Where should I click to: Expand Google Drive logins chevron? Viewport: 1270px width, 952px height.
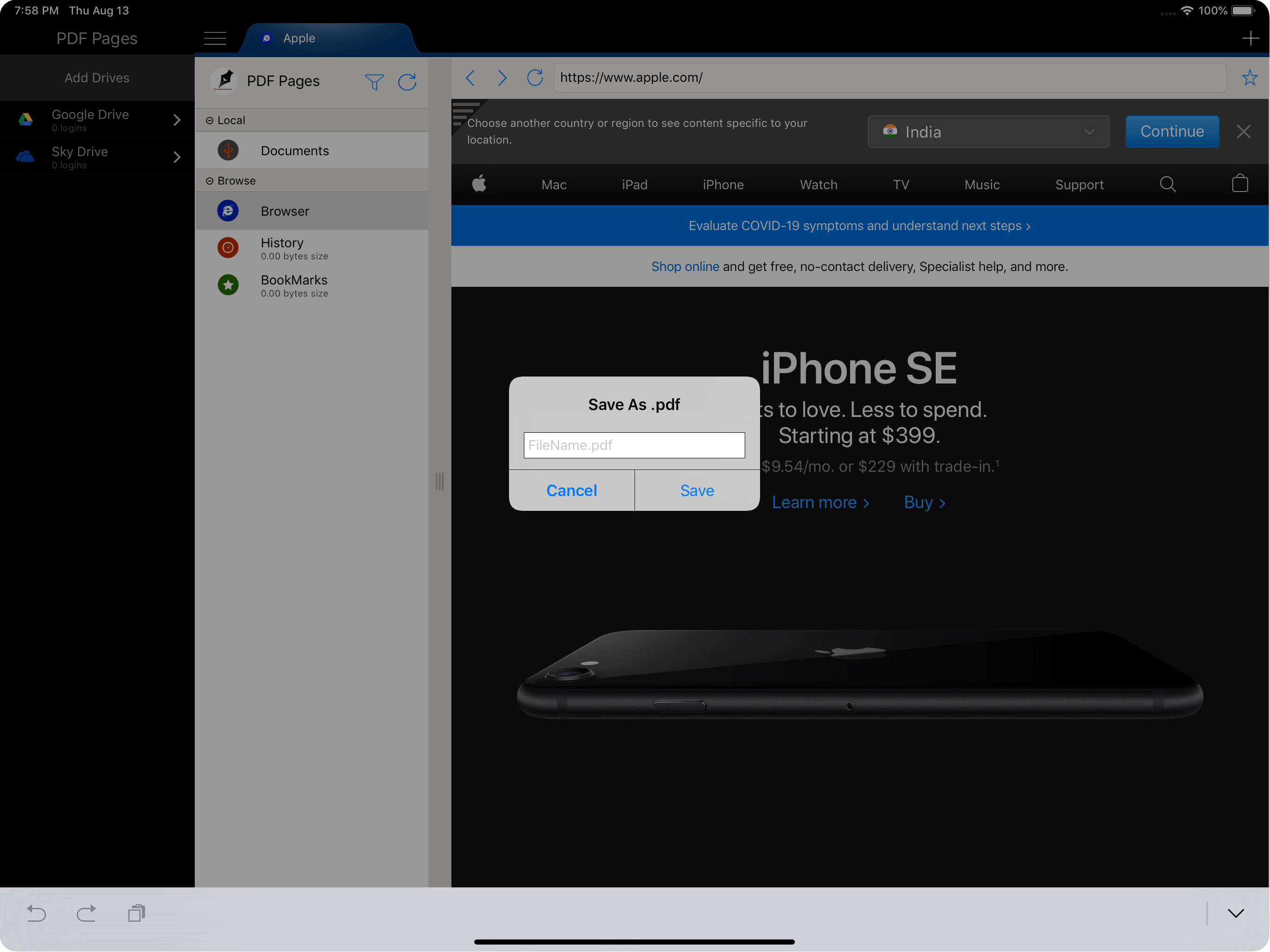(177, 119)
